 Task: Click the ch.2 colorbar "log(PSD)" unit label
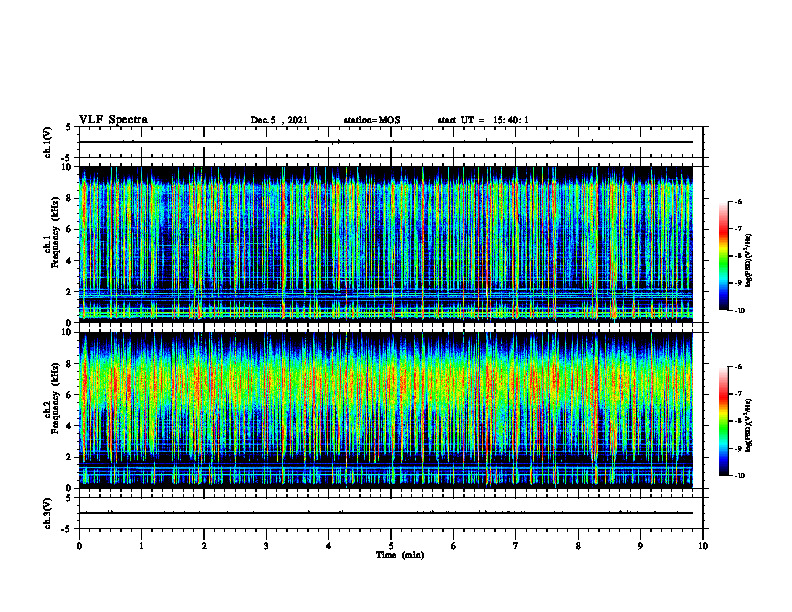(749, 426)
